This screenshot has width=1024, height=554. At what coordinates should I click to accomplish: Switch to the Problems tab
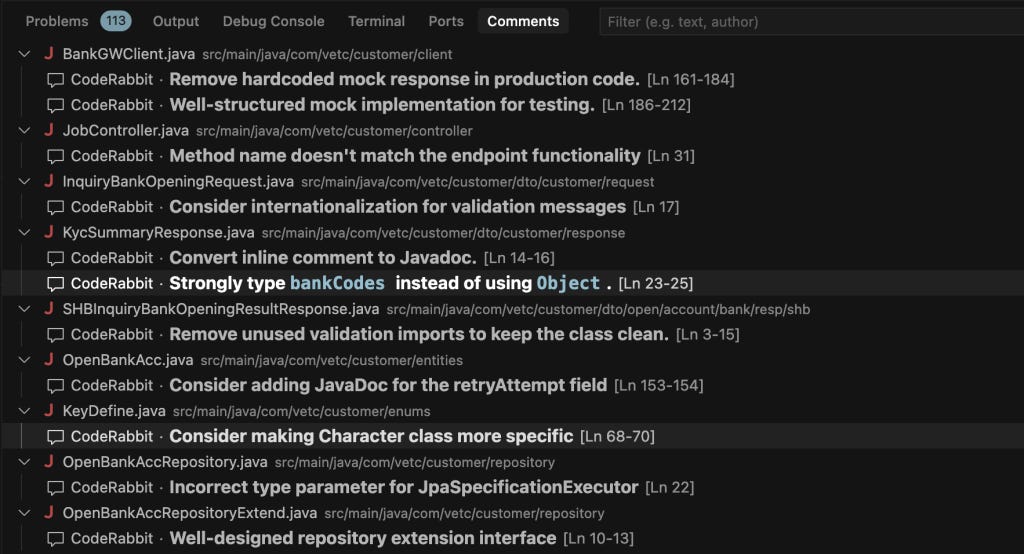57,21
